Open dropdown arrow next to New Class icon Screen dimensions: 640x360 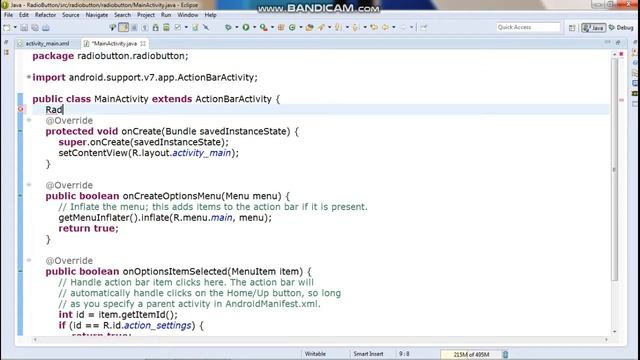(301, 27)
